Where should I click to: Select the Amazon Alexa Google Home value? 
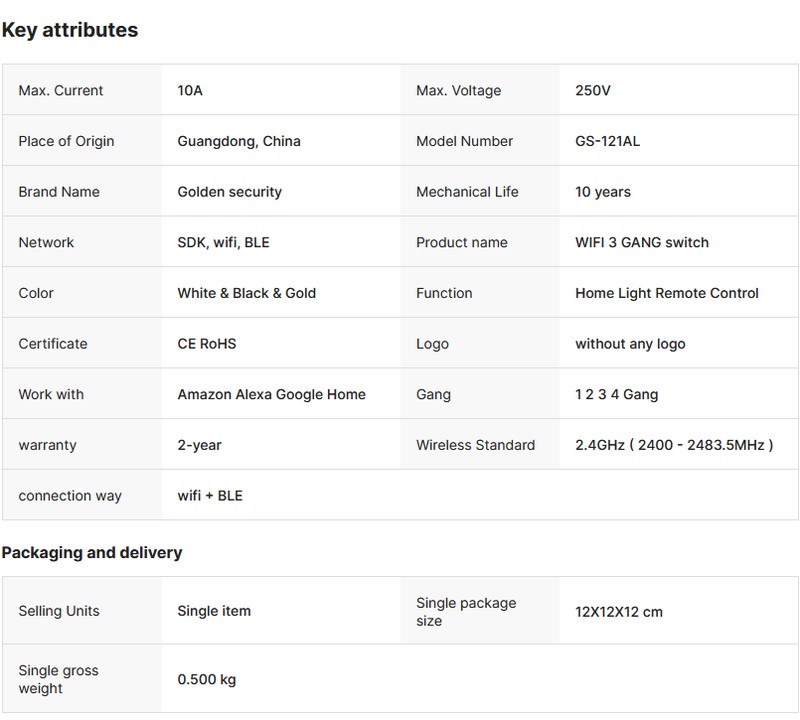coord(271,394)
